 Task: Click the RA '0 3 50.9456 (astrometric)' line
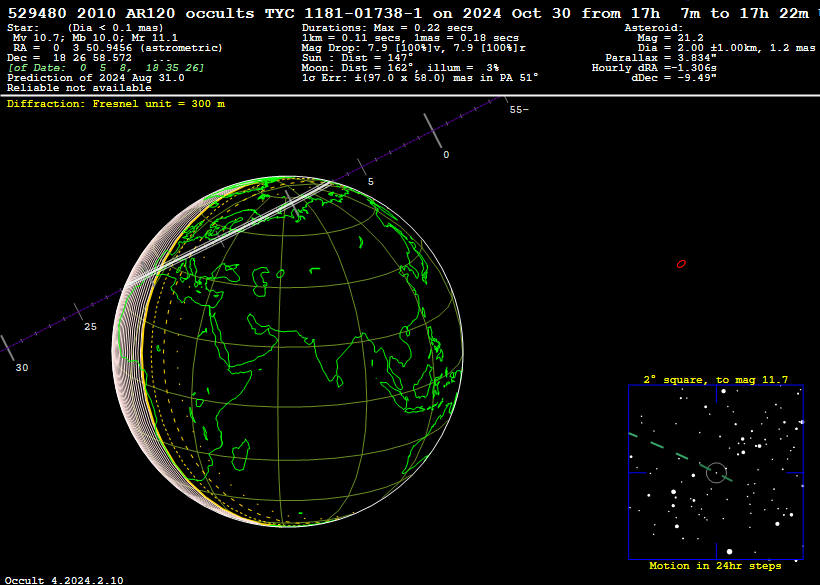pos(118,48)
